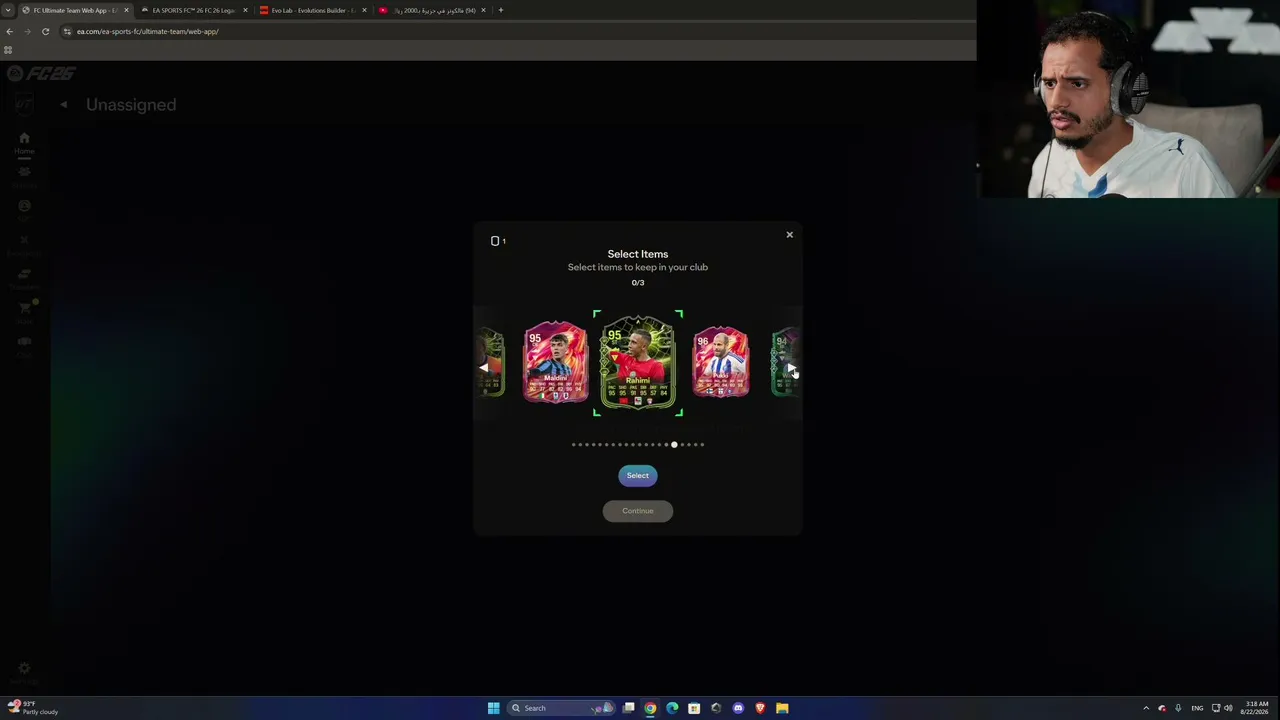
Task: Close the EA SPORTS FC 26 tab
Action: 245,10
